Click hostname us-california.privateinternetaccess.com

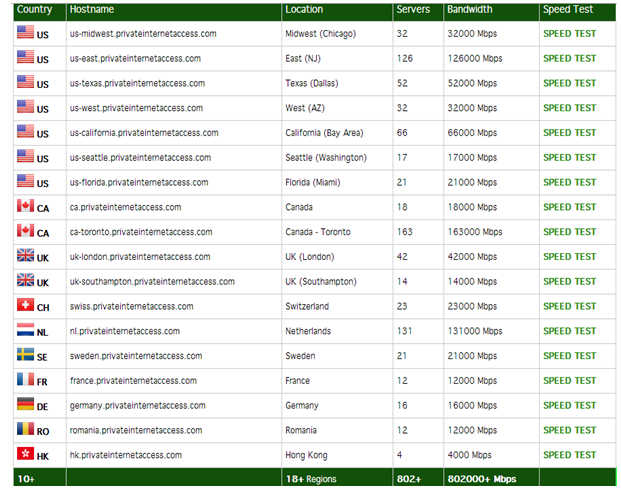144,133
